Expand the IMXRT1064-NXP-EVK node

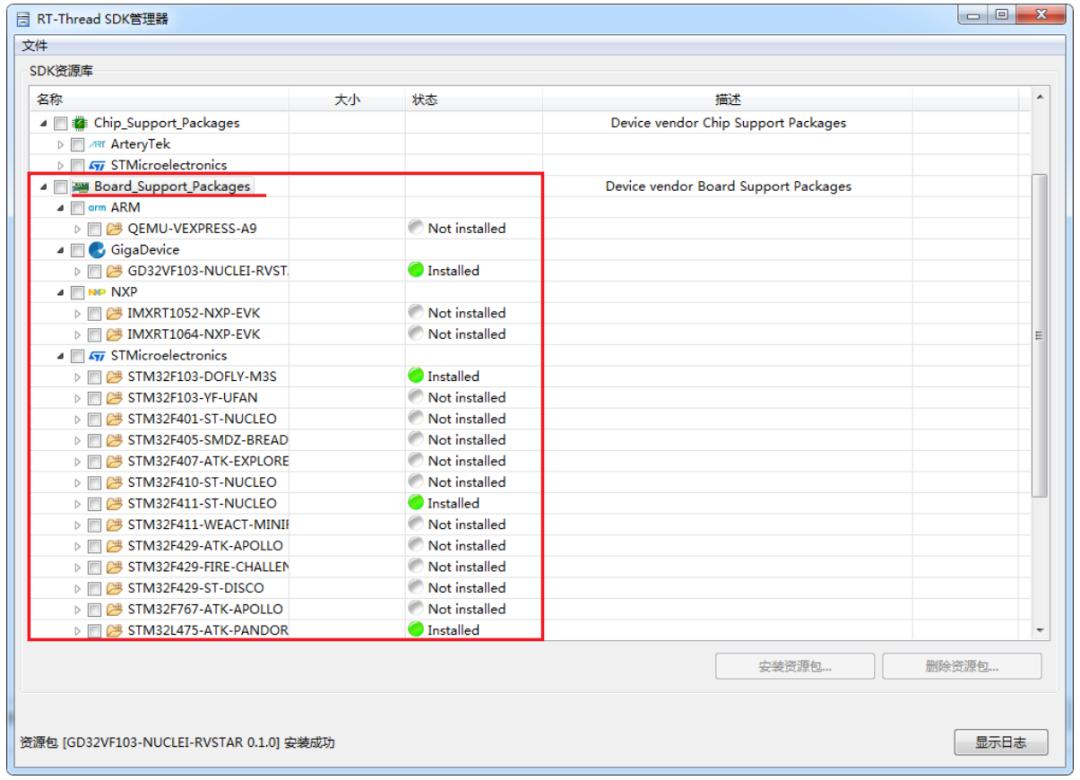click(77, 334)
